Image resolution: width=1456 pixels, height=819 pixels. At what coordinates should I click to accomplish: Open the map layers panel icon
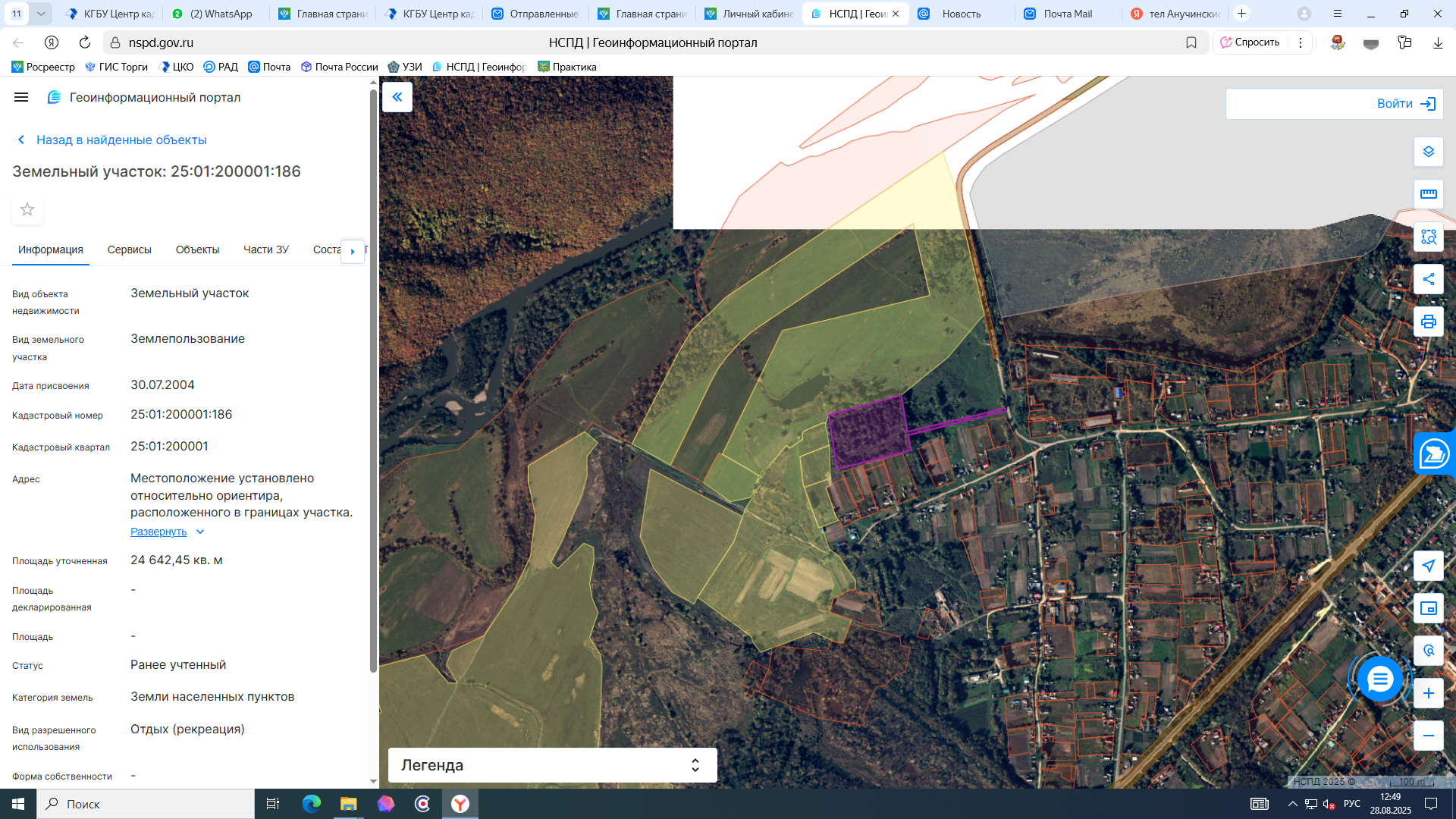coord(1428,152)
